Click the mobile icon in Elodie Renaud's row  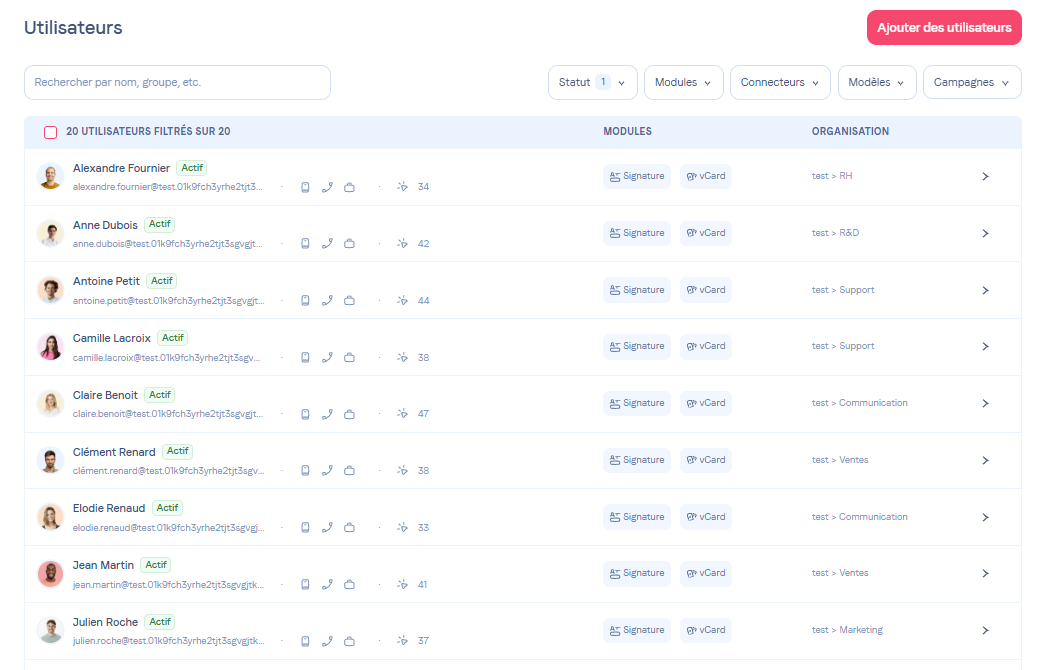click(305, 528)
